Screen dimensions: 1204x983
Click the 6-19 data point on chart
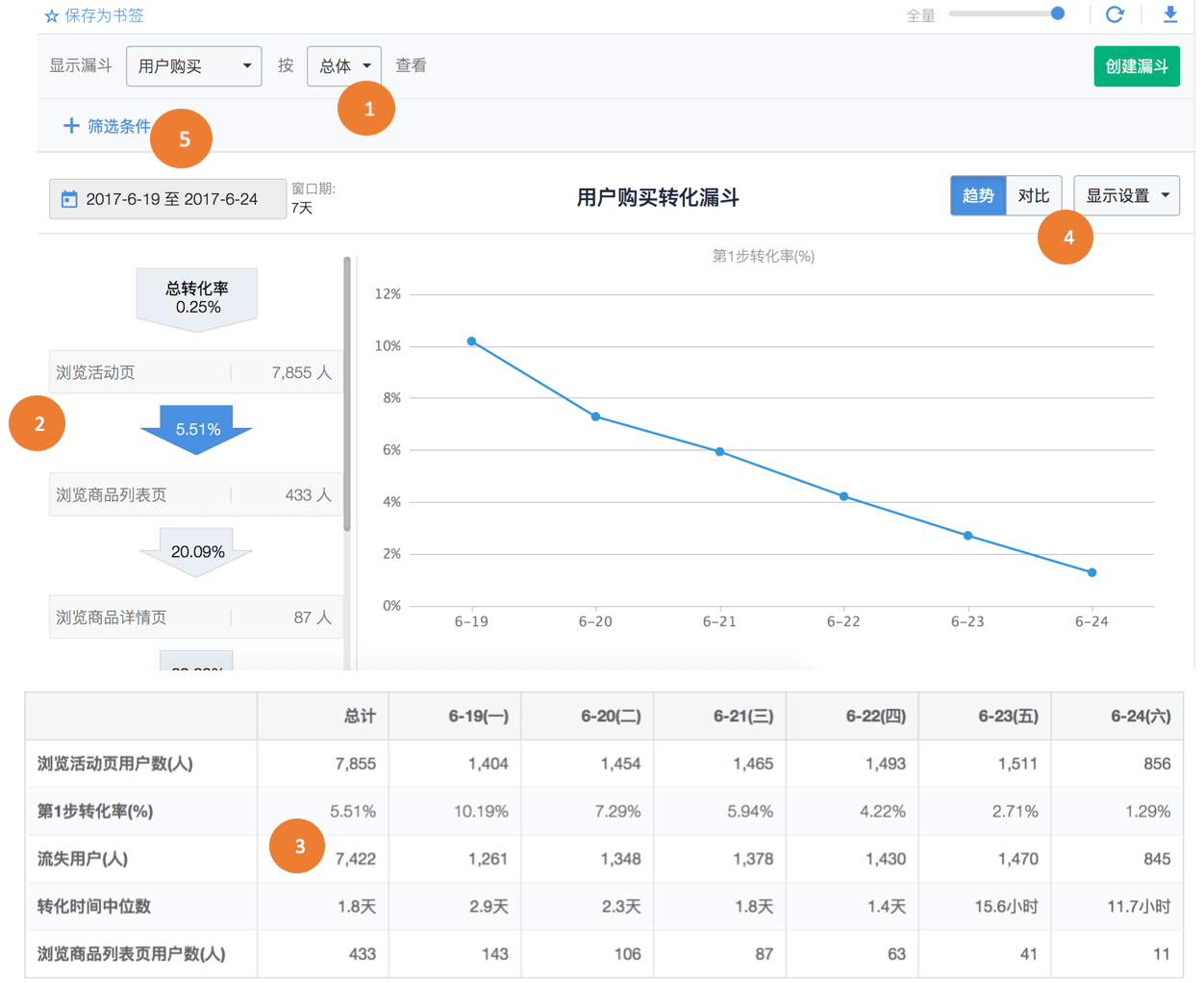pyautogui.click(x=471, y=341)
